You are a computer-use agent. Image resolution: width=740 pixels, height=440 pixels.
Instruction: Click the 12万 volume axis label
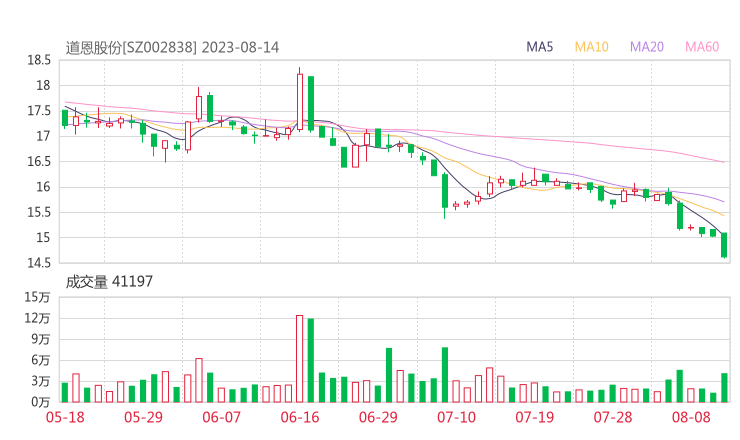click(x=37, y=318)
